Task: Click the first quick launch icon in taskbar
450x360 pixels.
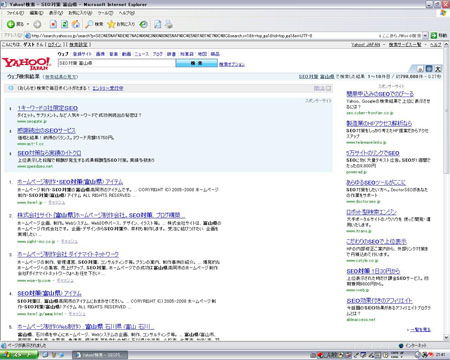Action: tap(46, 355)
